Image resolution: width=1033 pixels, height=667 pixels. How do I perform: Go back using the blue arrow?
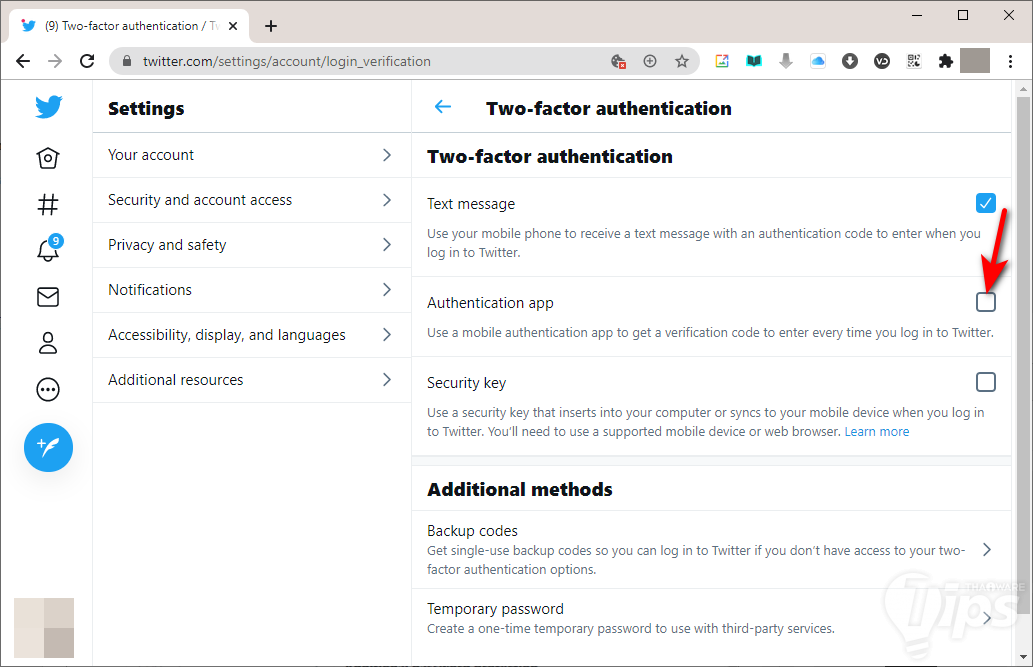pyautogui.click(x=443, y=108)
